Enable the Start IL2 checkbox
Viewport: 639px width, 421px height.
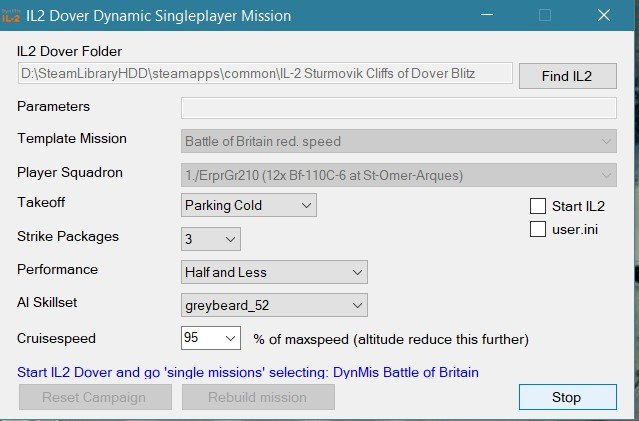[538, 207]
